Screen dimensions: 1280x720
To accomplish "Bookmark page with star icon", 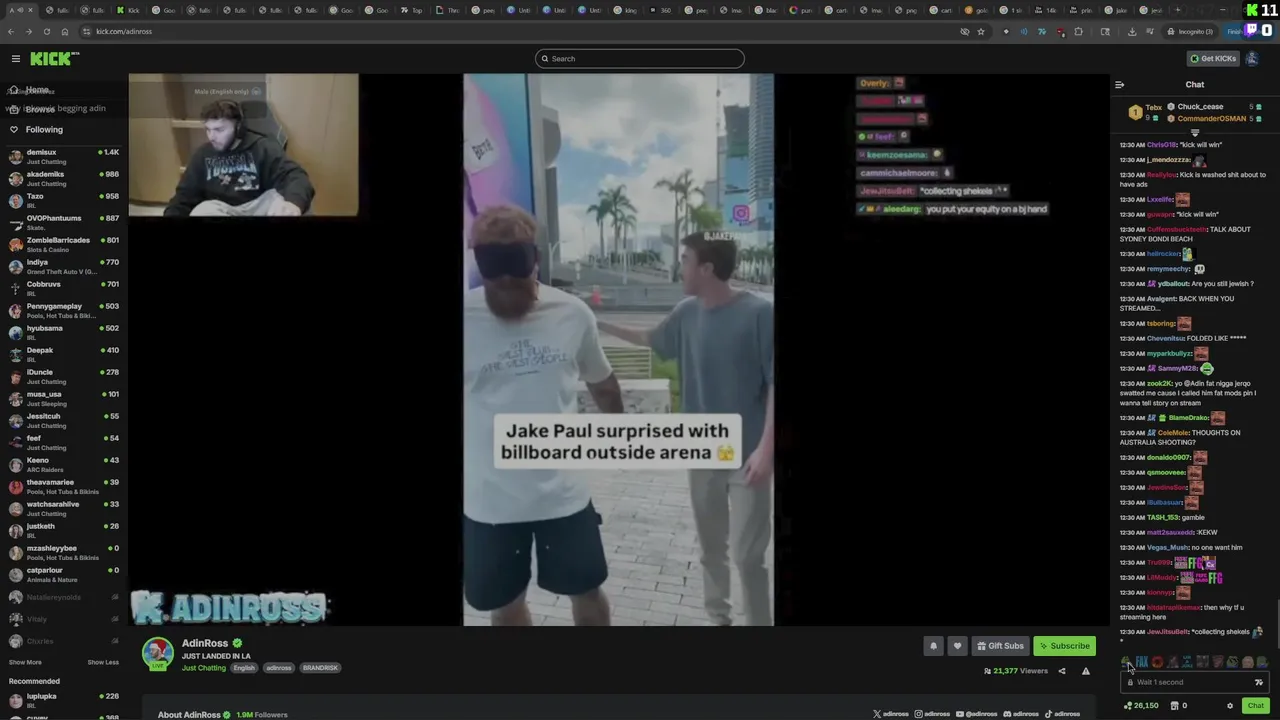I will tap(980, 32).
